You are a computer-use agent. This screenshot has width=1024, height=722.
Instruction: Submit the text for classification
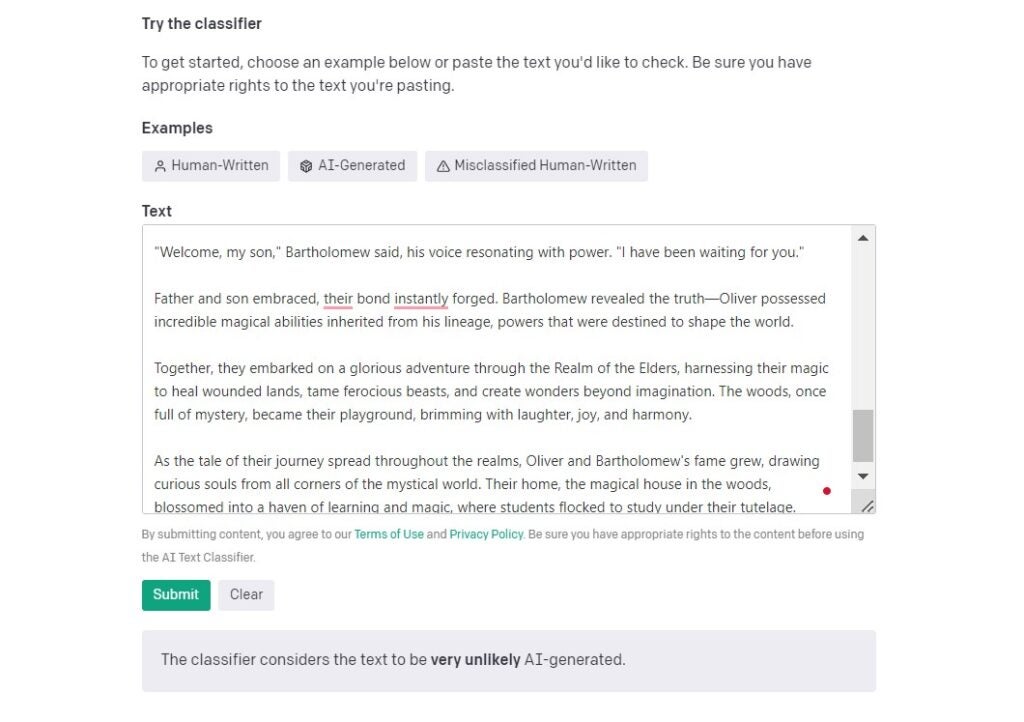[176, 594]
